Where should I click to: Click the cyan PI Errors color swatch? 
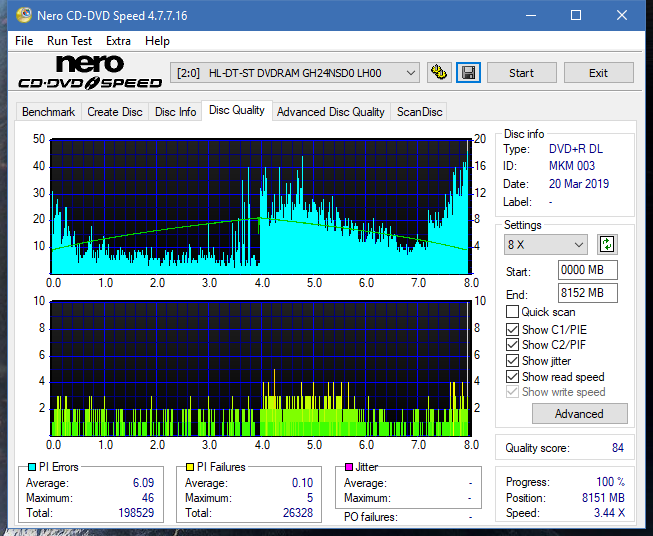(x=32, y=467)
